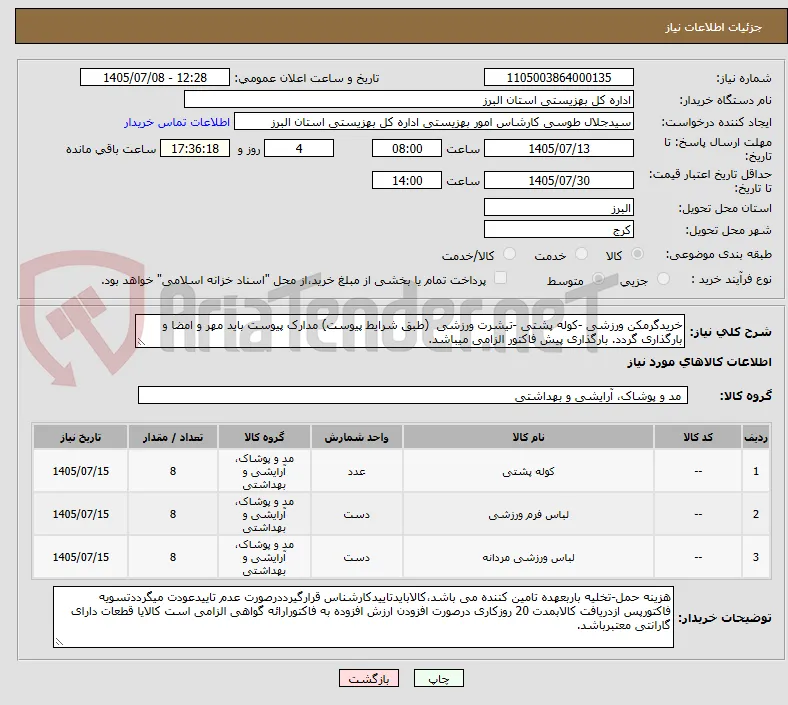Select the کالا radio button
Screen dimensions: 788x705
pos(637,254)
